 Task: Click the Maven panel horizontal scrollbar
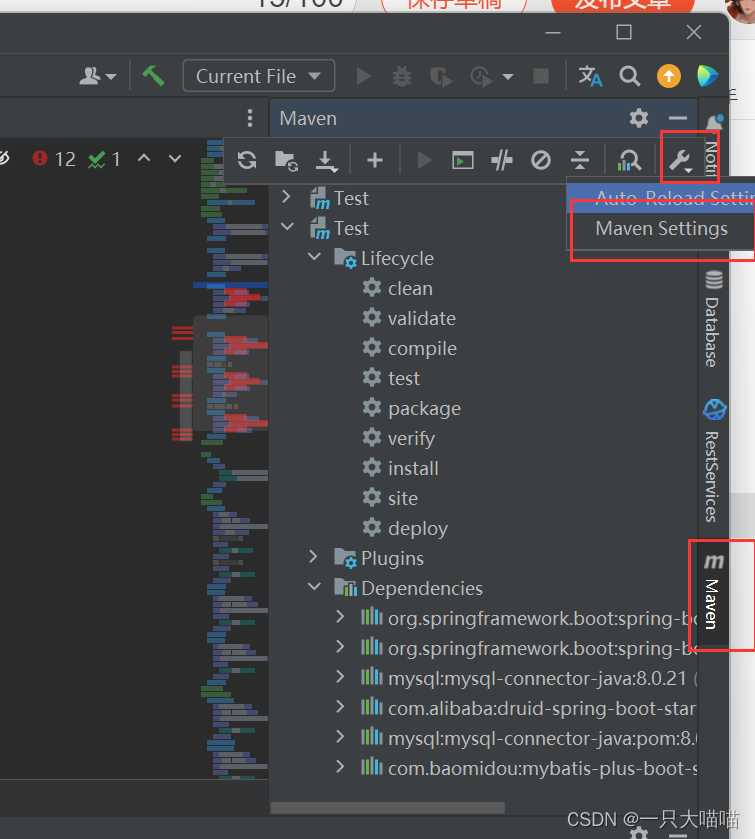point(387,807)
